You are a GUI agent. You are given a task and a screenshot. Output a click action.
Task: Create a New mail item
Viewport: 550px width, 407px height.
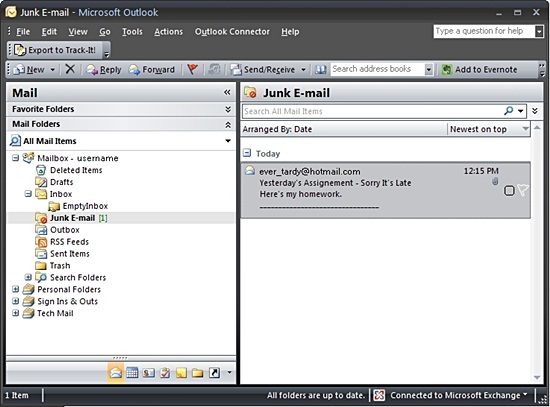click(x=29, y=69)
